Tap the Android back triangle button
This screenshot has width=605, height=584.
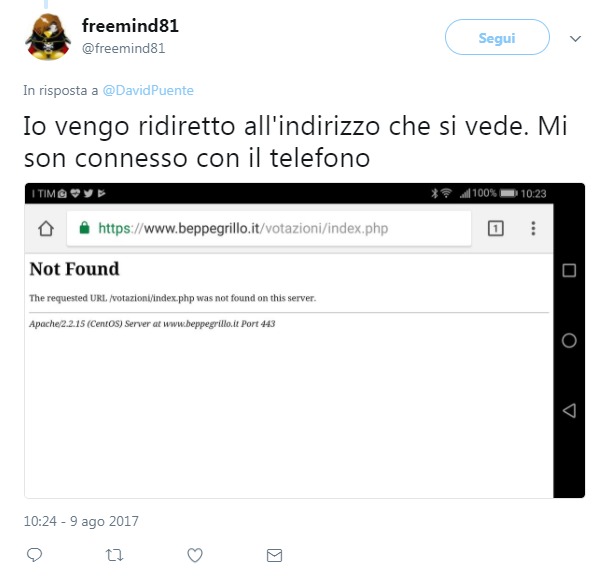[569, 410]
